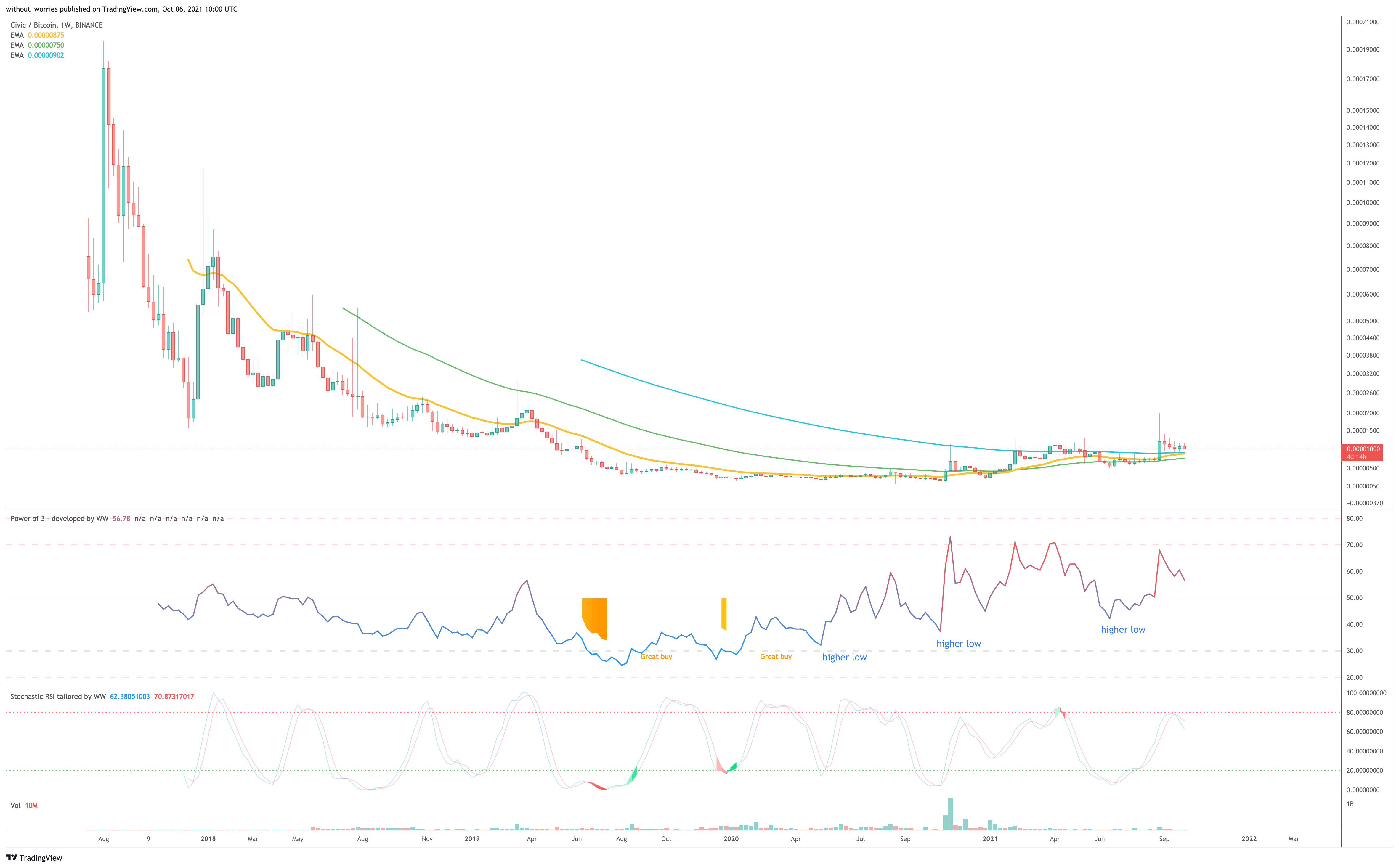Click the 20.00000000 Stochastic RSI axis label
Image resolution: width=1399 pixels, height=868 pixels.
coord(1365,770)
